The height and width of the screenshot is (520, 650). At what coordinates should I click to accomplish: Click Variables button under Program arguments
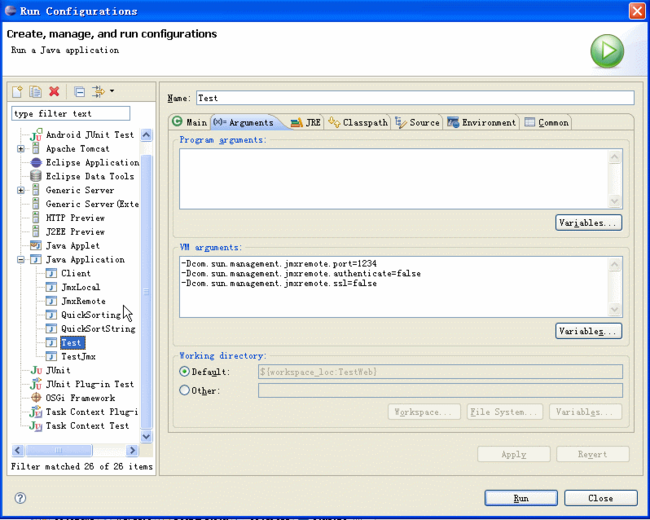[x=588, y=223]
